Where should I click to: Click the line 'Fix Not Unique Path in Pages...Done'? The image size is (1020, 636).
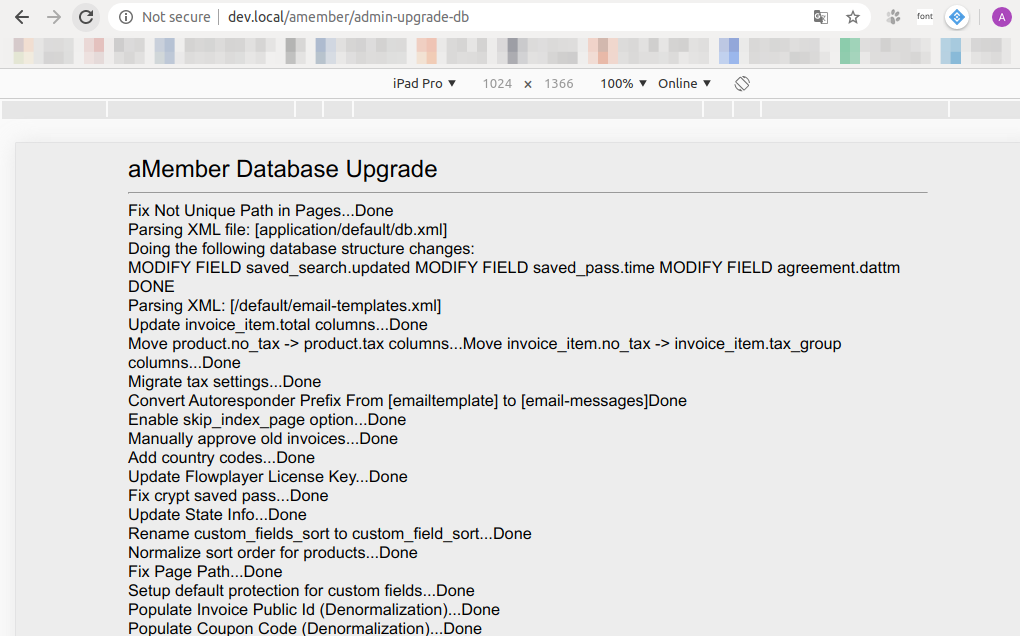[260, 211]
